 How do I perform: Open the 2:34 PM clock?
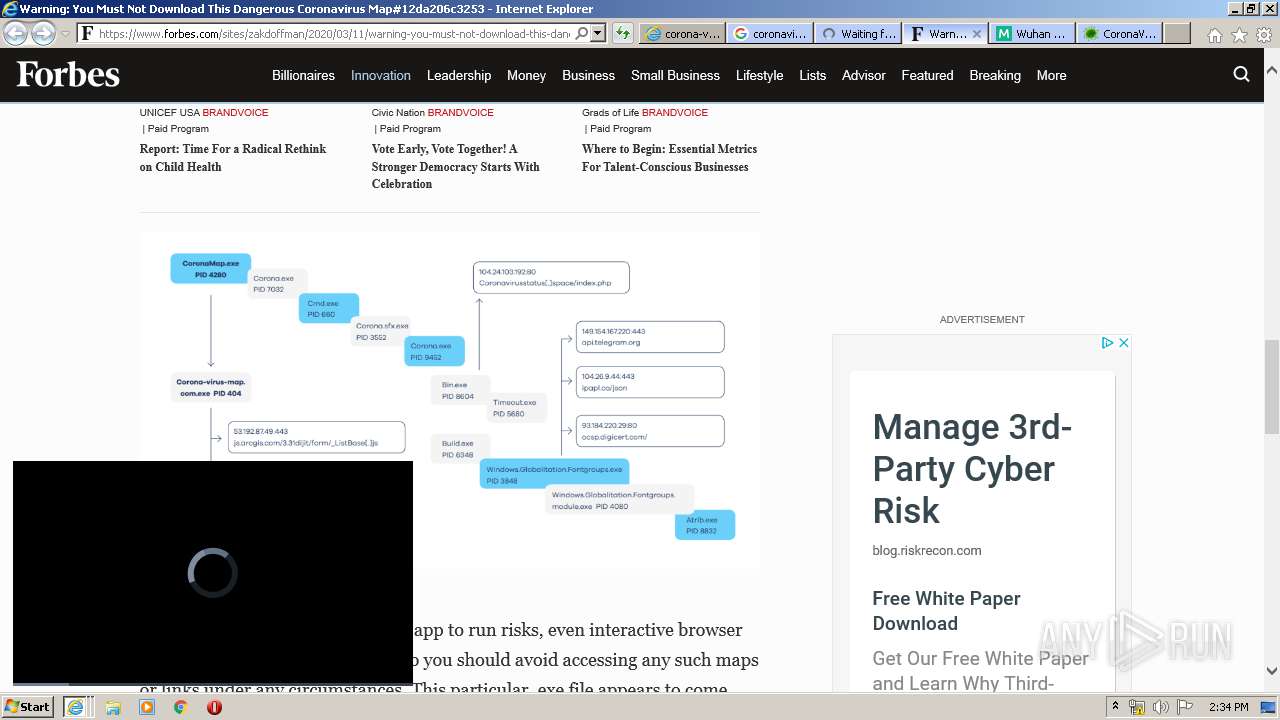(x=1228, y=707)
